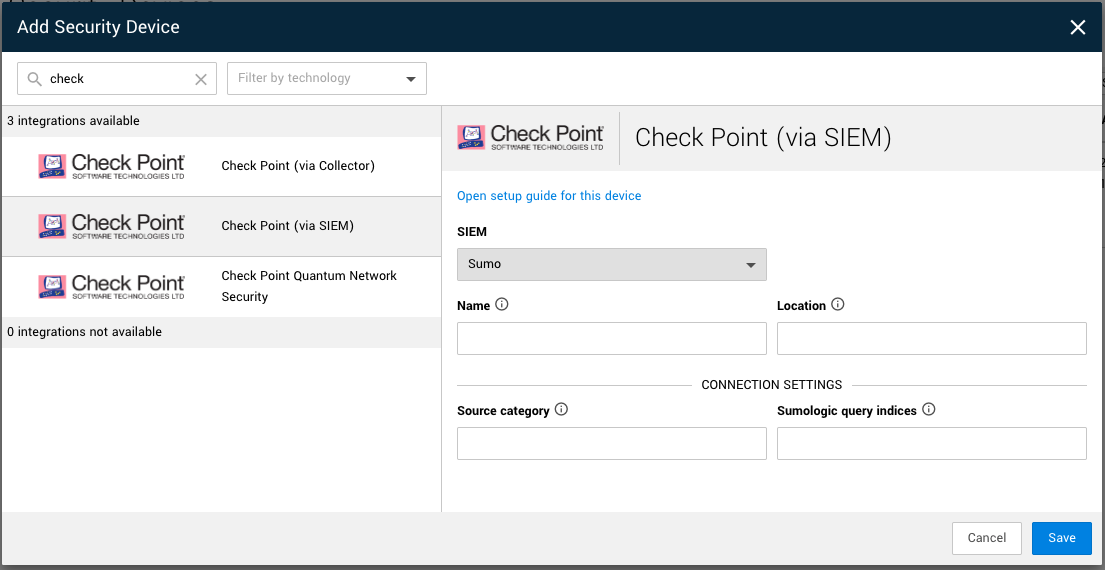Click the Save button
The image size is (1105, 570).
coord(1061,538)
